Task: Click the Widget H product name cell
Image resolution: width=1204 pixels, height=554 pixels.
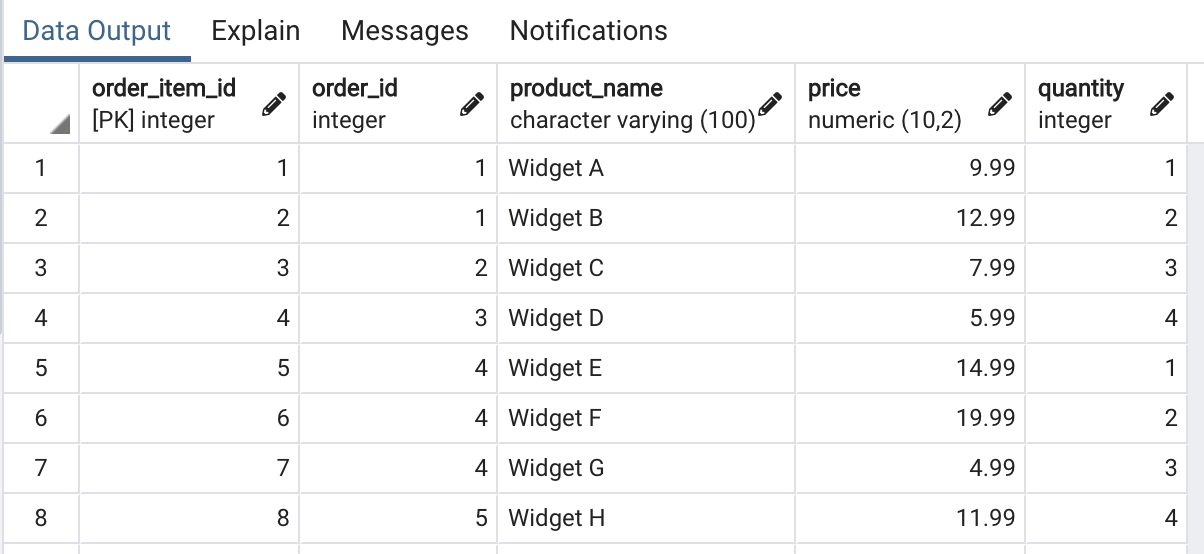Action: (x=646, y=518)
